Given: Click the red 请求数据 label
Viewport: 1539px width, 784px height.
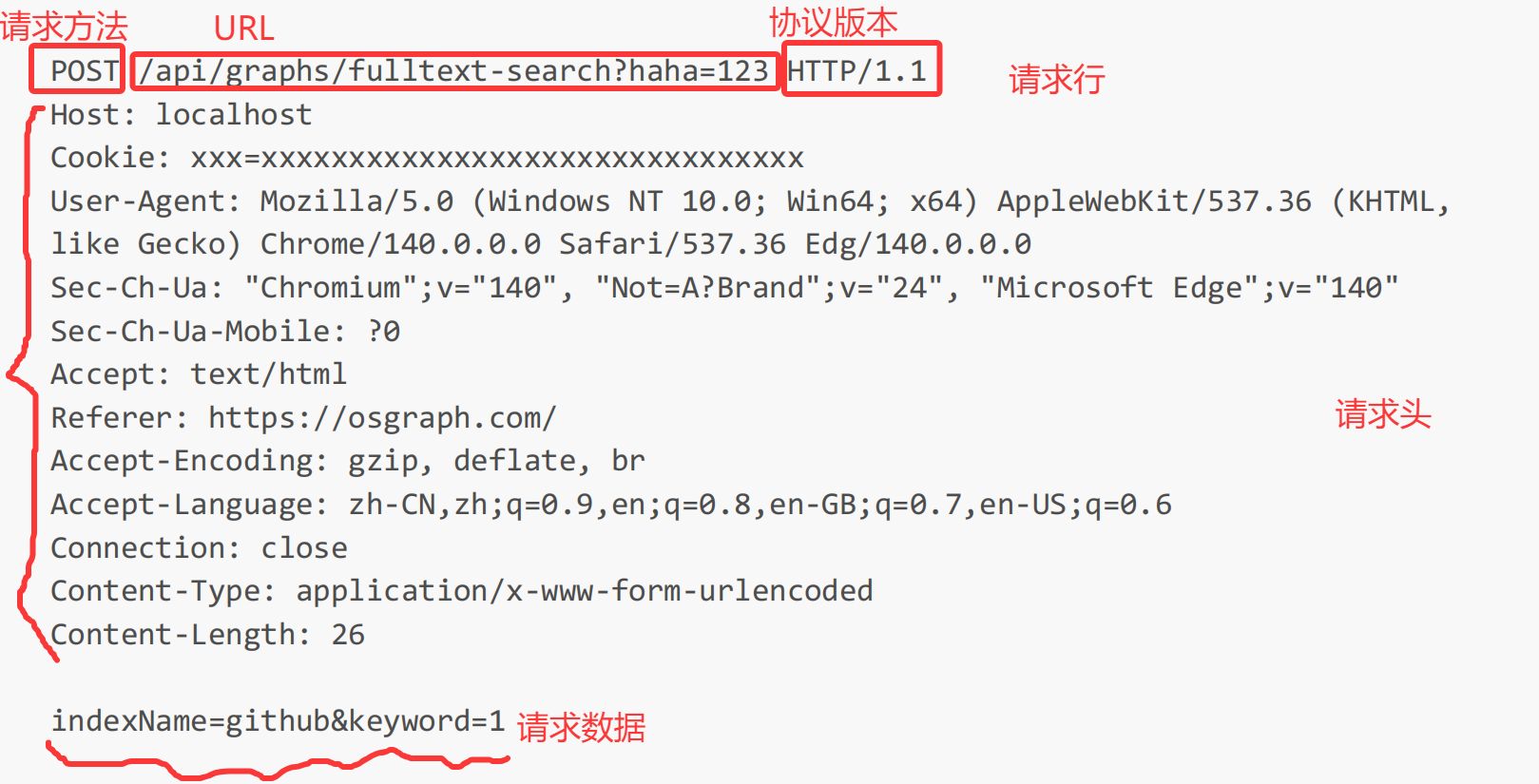Looking at the screenshot, I should point(581,728).
